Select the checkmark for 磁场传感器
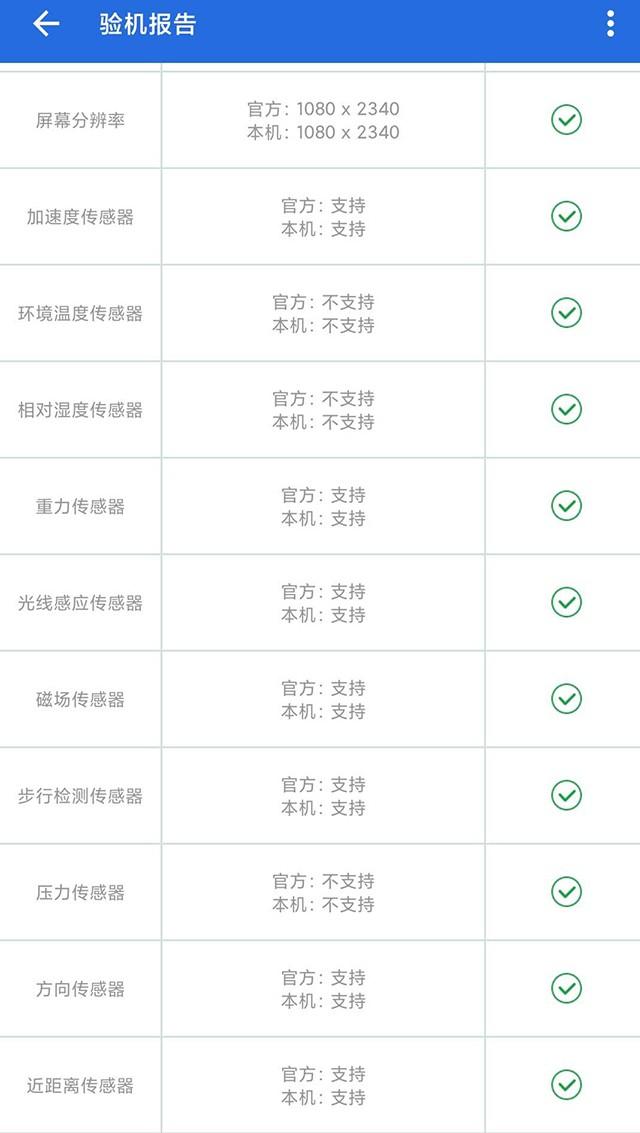 566,699
